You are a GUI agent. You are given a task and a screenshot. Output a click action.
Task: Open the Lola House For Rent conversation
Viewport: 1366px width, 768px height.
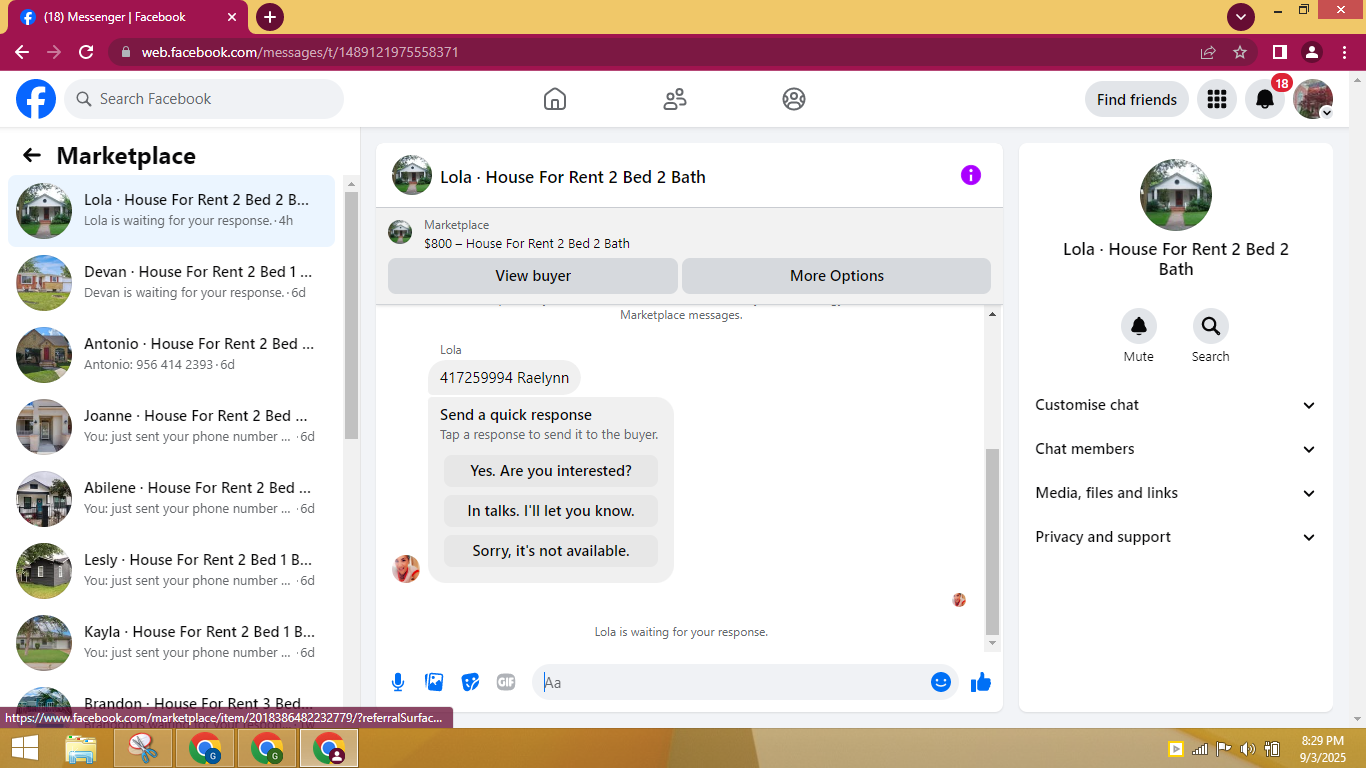pyautogui.click(x=171, y=210)
